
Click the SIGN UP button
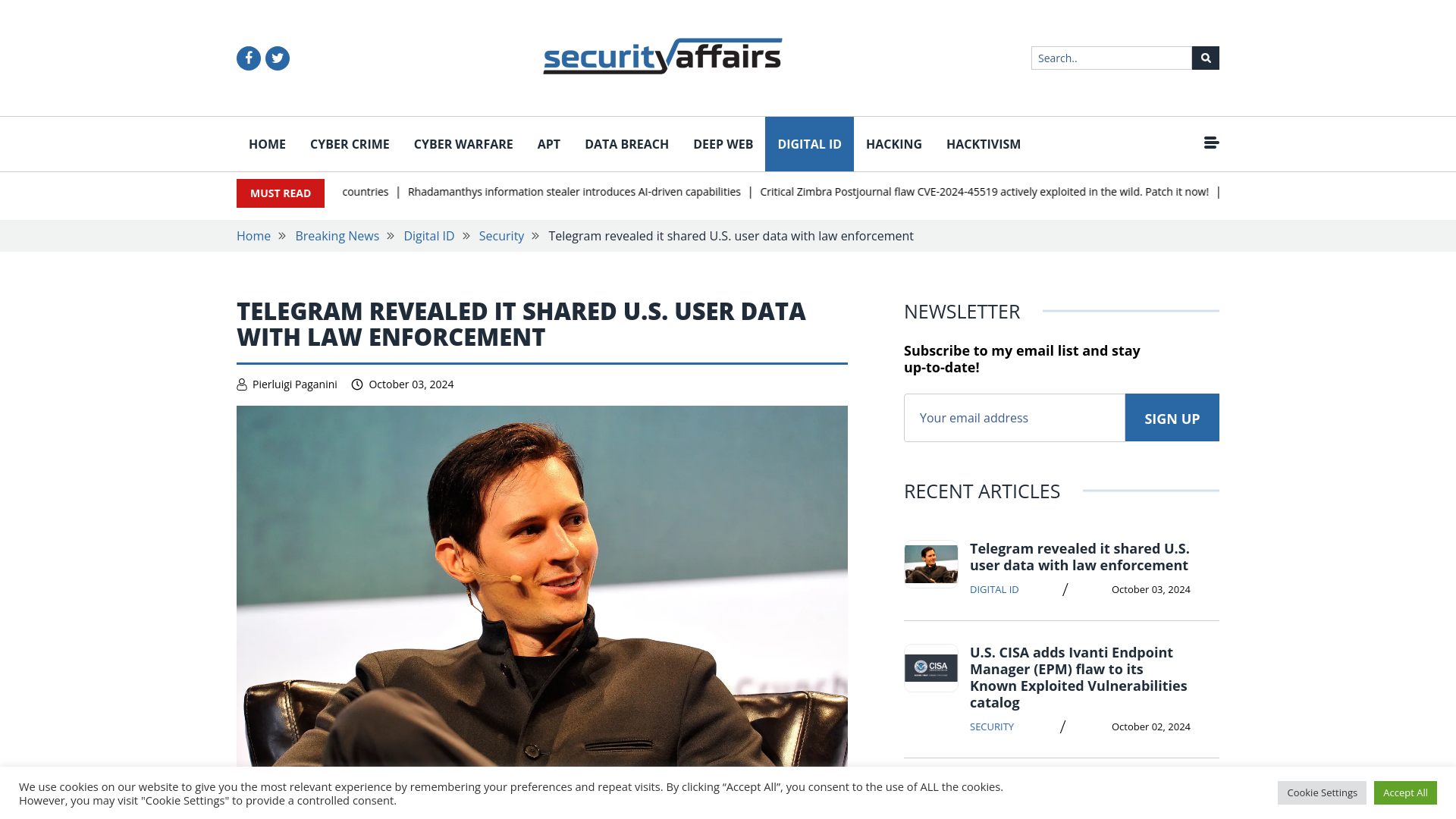tap(1172, 417)
